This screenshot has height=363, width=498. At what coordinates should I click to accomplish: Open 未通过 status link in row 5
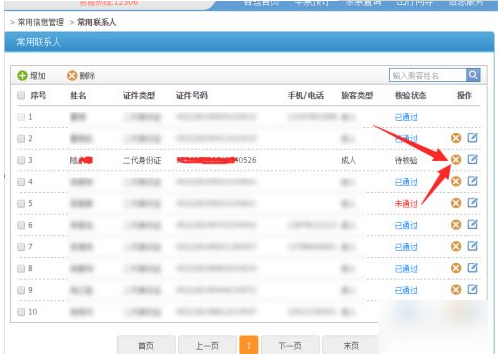coord(406,204)
